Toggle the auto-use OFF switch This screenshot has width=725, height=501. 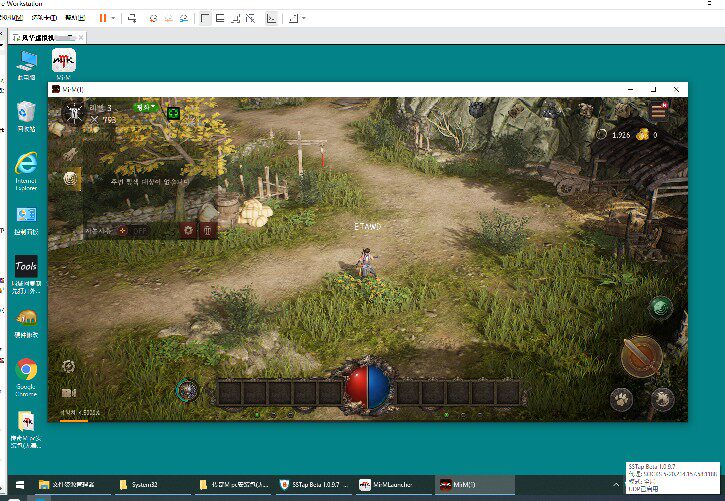pos(135,230)
